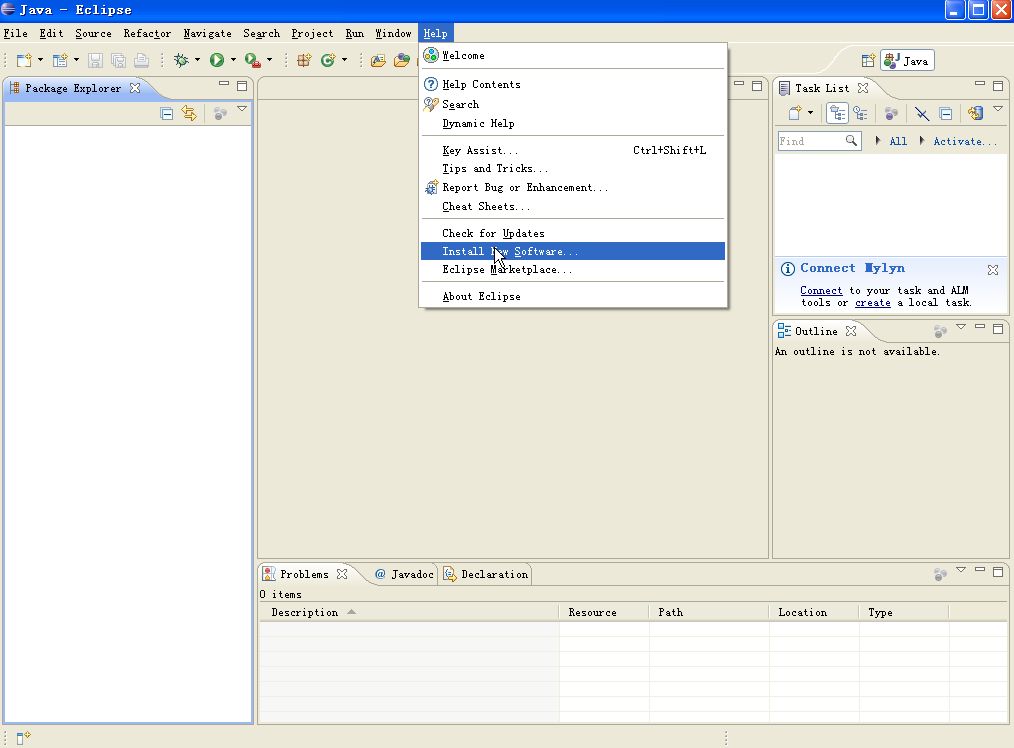Open the dropdown arrow next to New Java Class

pos(344,60)
